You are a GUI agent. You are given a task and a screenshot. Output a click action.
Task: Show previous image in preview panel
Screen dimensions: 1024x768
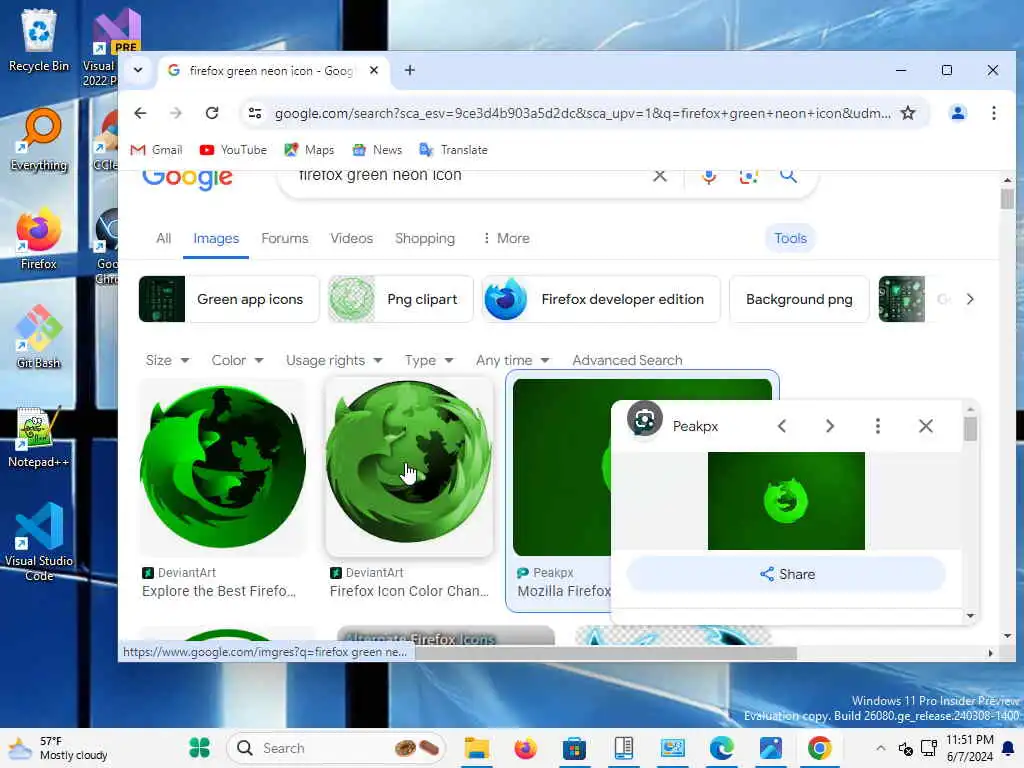point(782,426)
